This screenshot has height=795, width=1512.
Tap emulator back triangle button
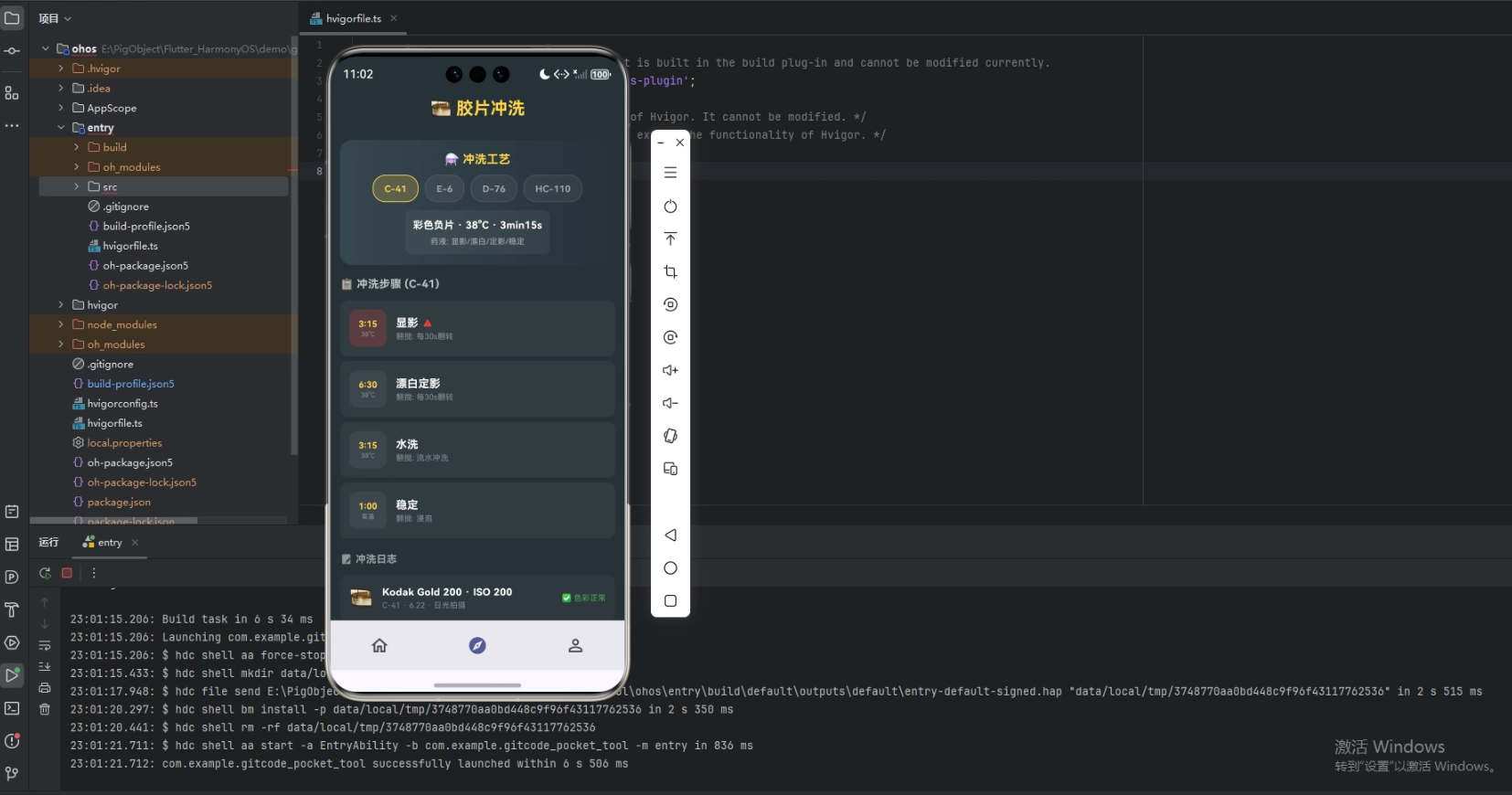670,535
